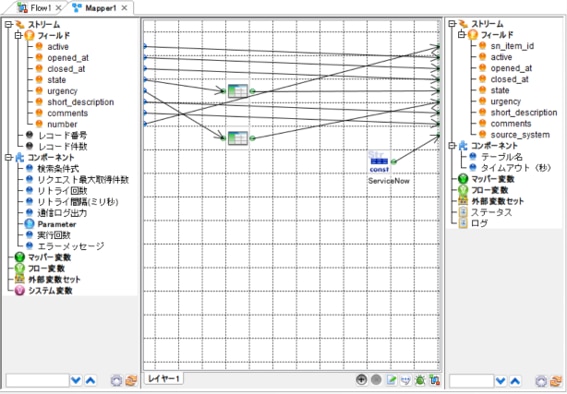Collapse the left コンポーネント tree node

click(x=8, y=157)
